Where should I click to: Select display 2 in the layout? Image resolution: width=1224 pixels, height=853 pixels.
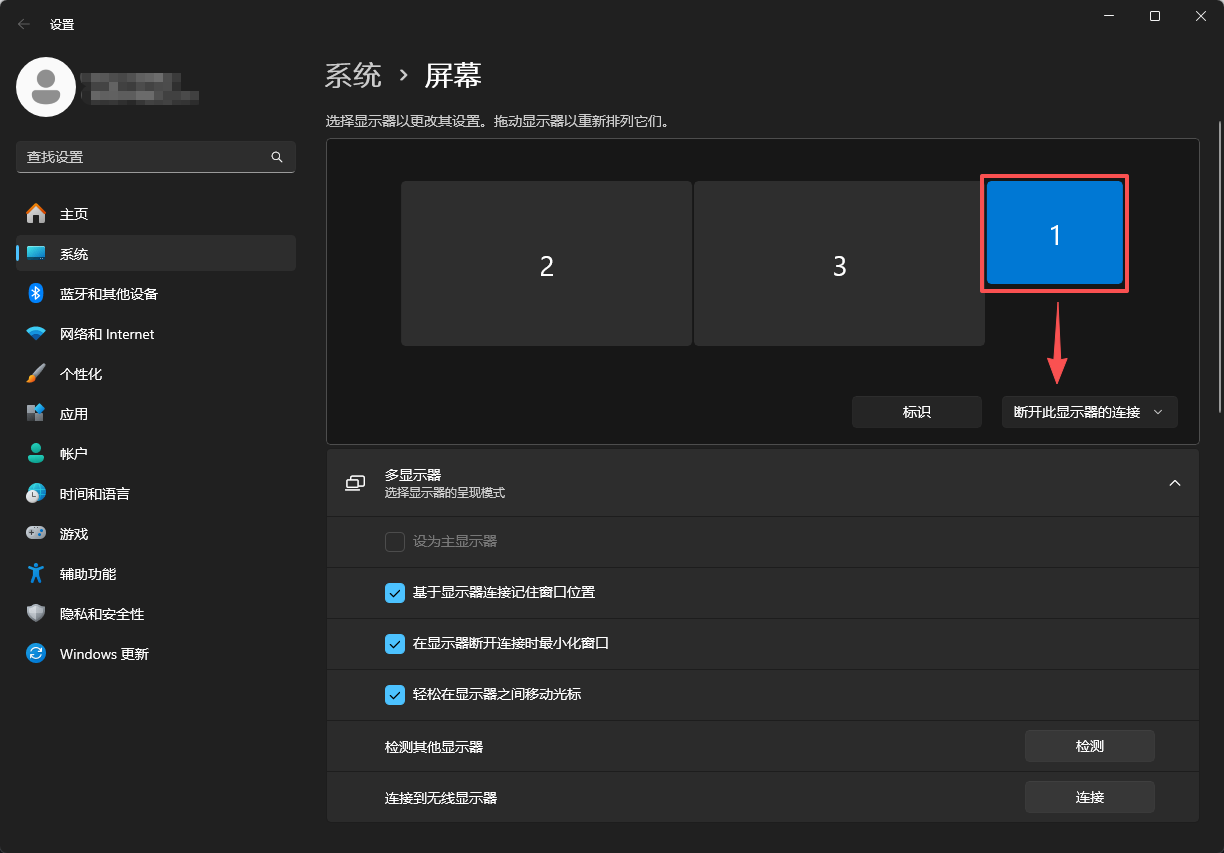point(546,264)
